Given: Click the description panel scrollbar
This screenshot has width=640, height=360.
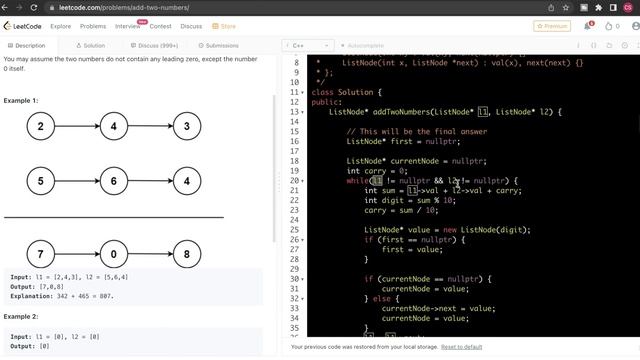Looking at the screenshot, I should [274, 168].
